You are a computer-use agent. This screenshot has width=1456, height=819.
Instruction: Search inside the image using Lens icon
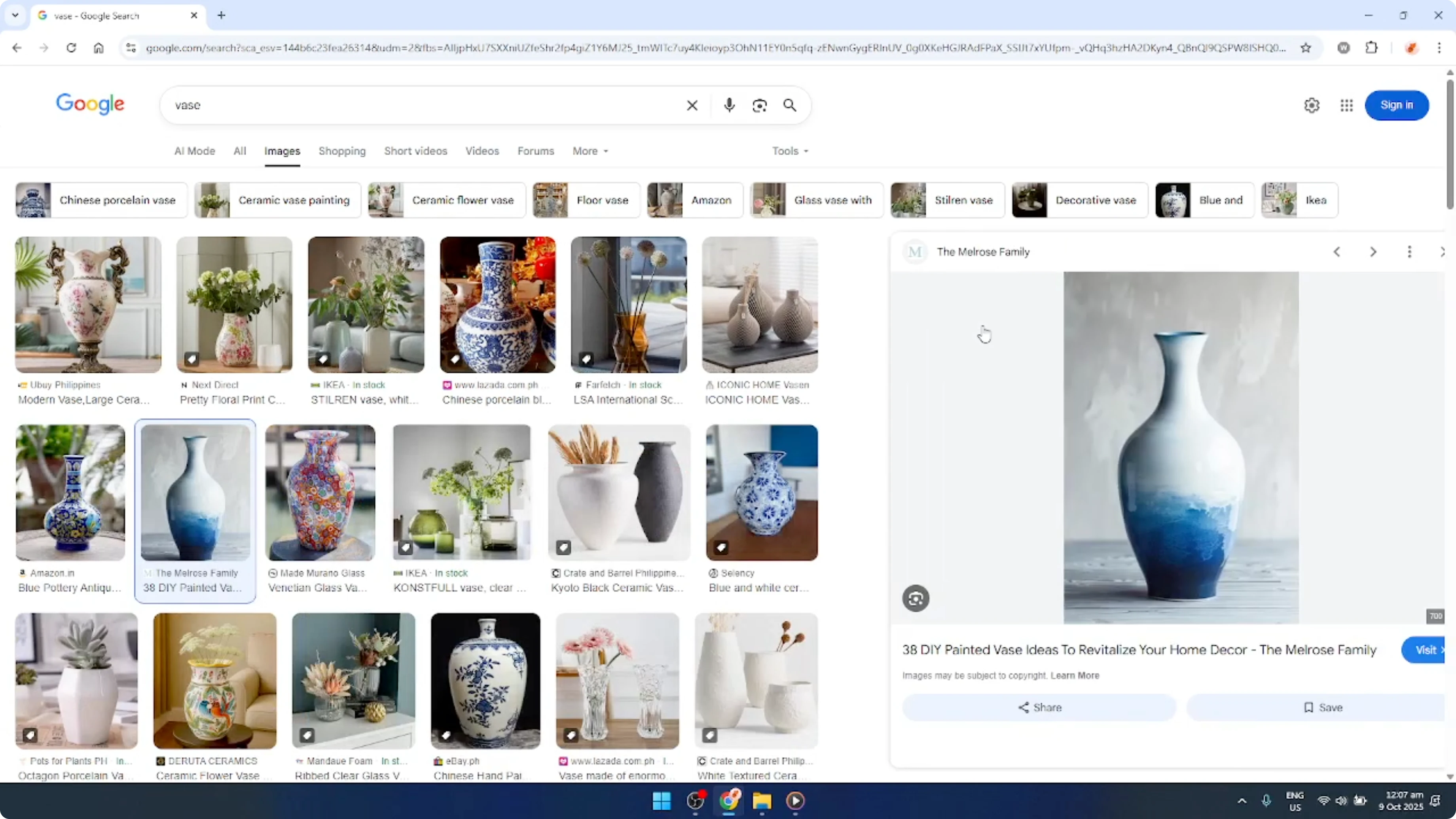(915, 598)
